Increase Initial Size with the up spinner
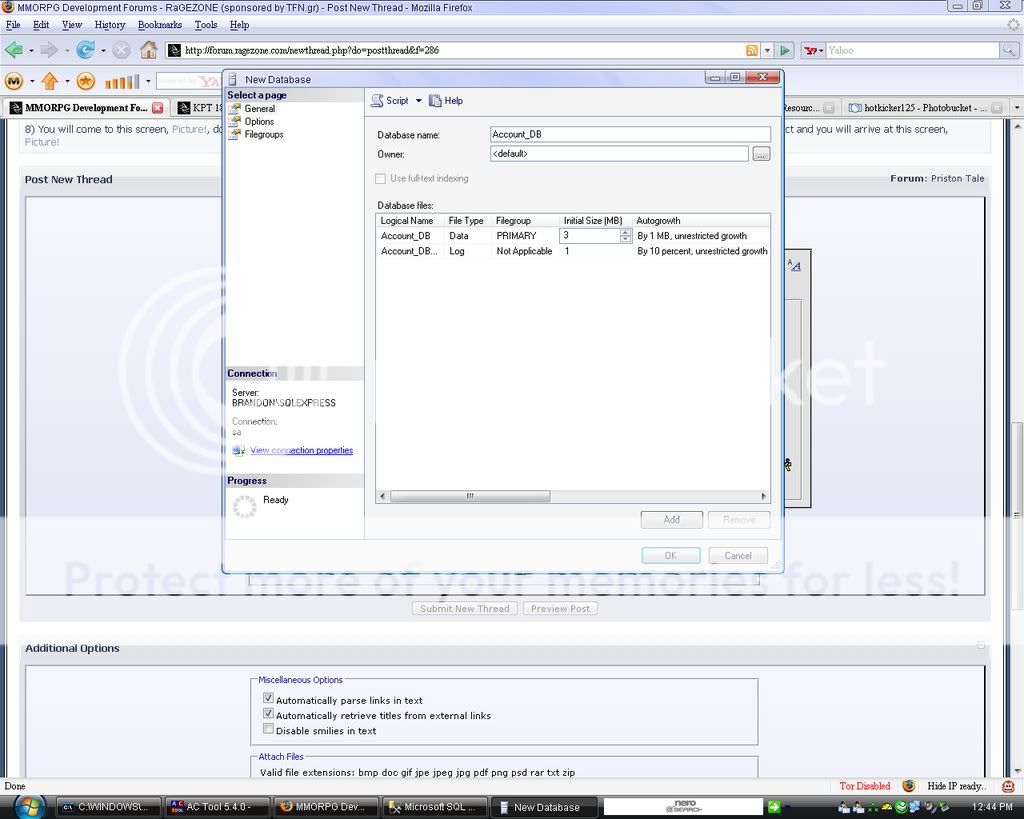 pyautogui.click(x=626, y=231)
